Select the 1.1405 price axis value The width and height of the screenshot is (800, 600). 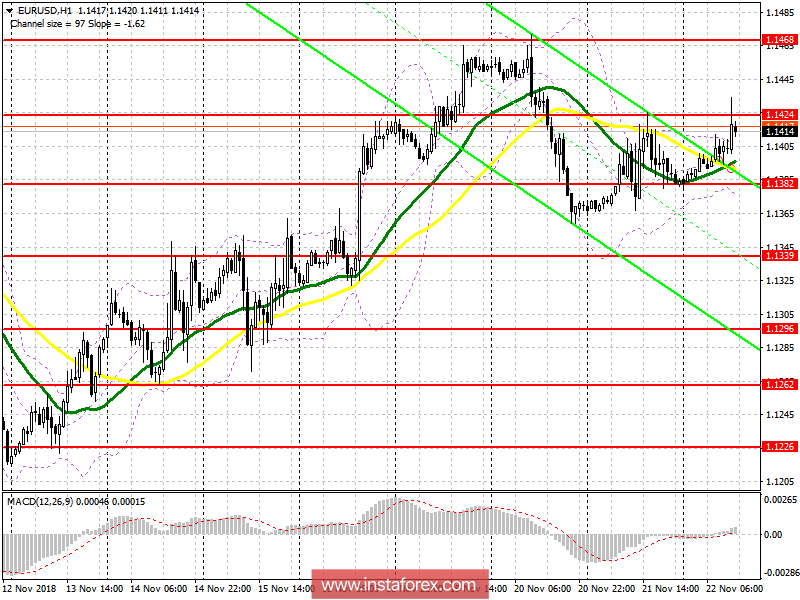coord(781,147)
